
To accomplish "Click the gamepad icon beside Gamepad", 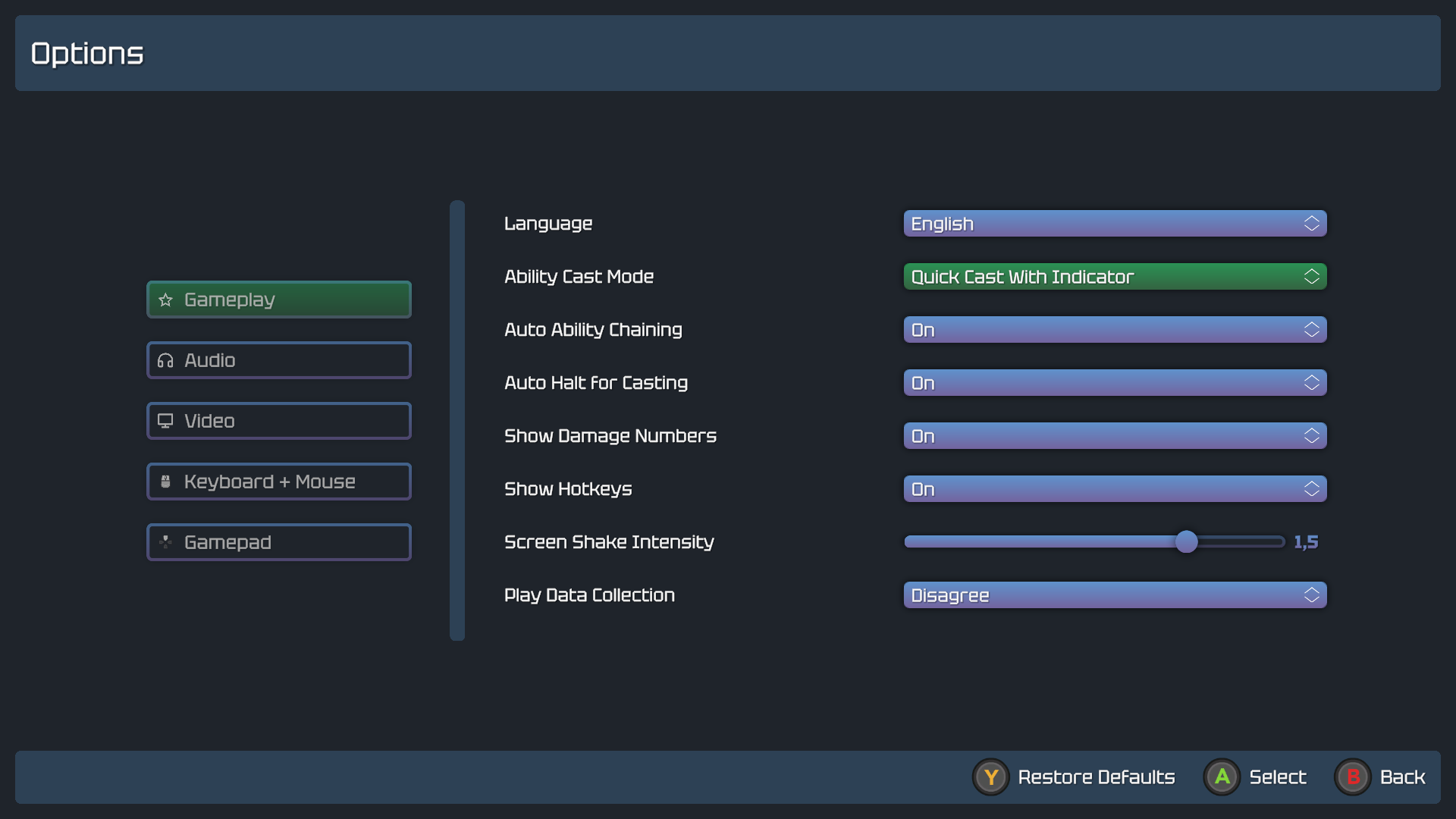I will 165,542.
